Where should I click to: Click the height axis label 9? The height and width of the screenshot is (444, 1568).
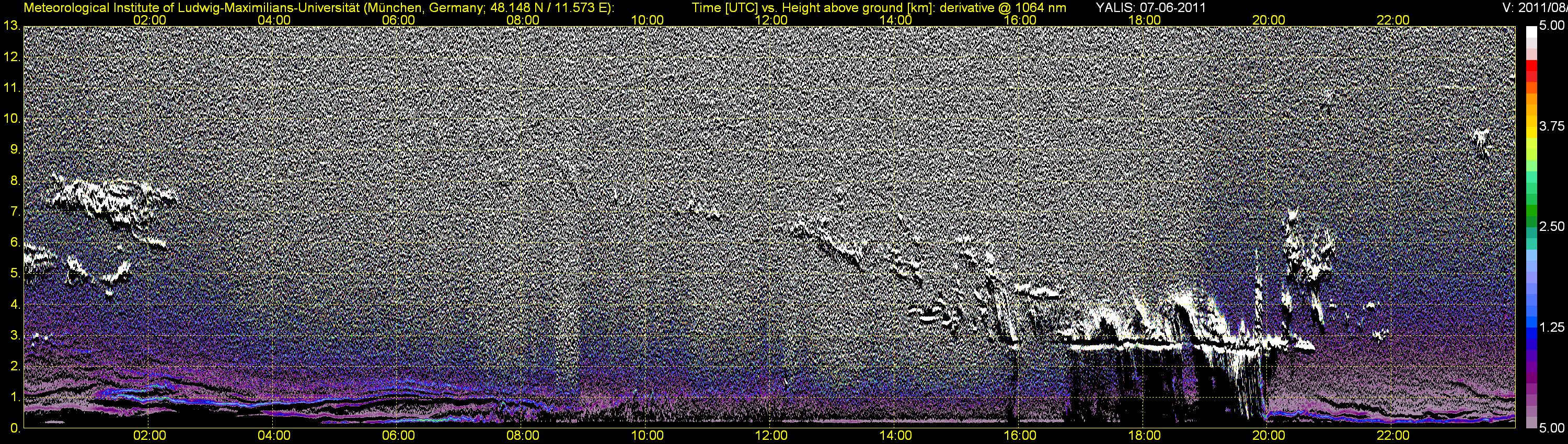coord(15,149)
